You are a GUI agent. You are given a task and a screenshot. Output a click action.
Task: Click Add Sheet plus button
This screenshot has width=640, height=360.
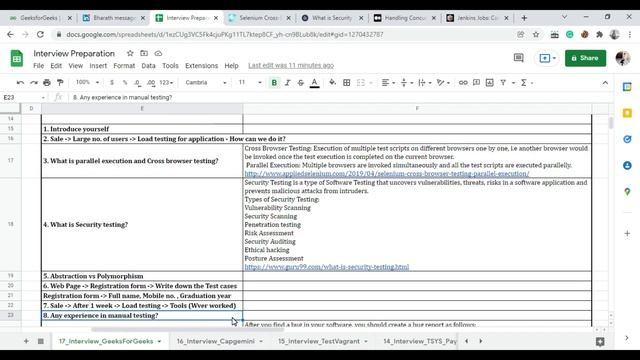(26, 341)
